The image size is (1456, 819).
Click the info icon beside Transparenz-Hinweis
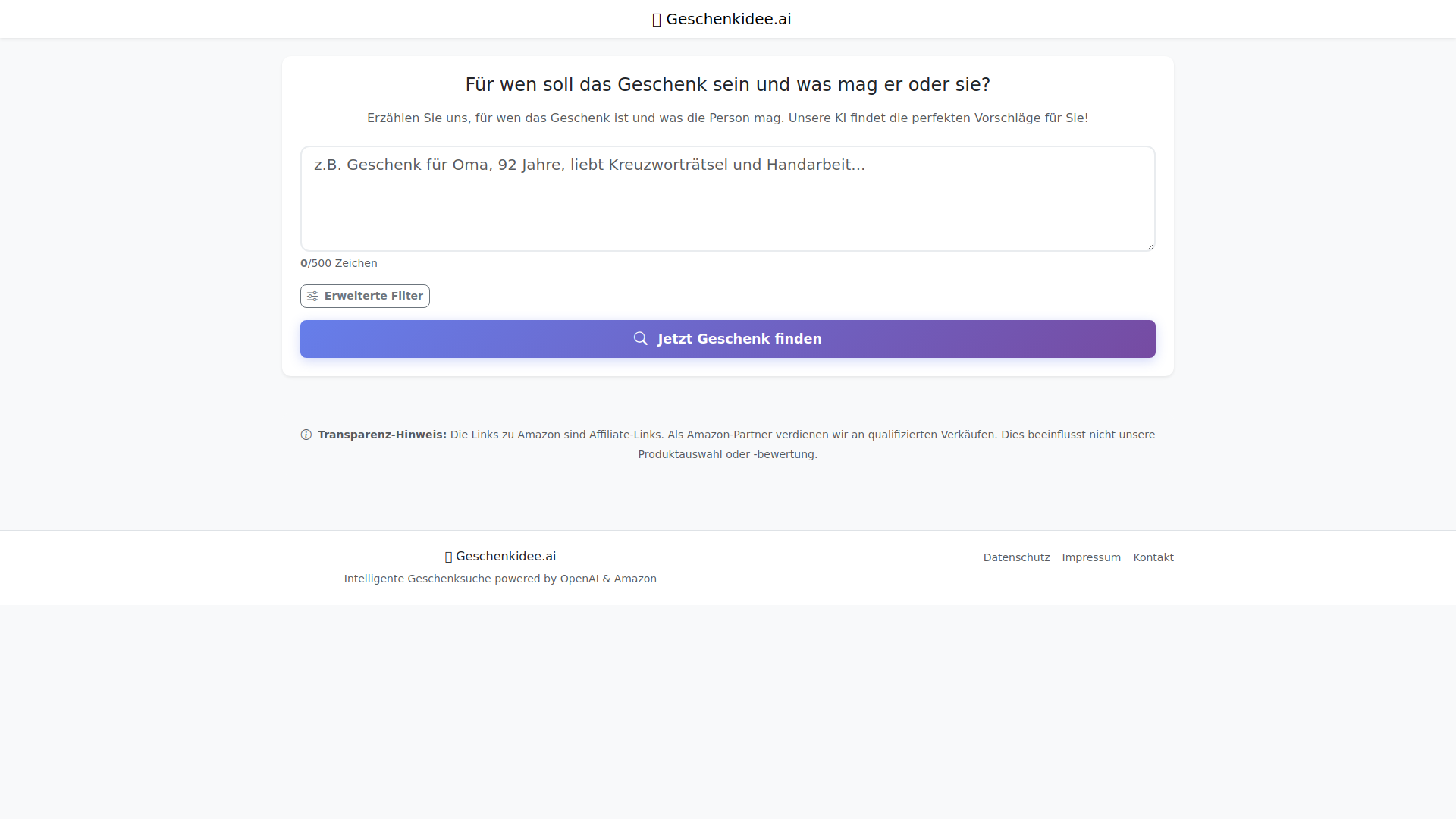[306, 435]
